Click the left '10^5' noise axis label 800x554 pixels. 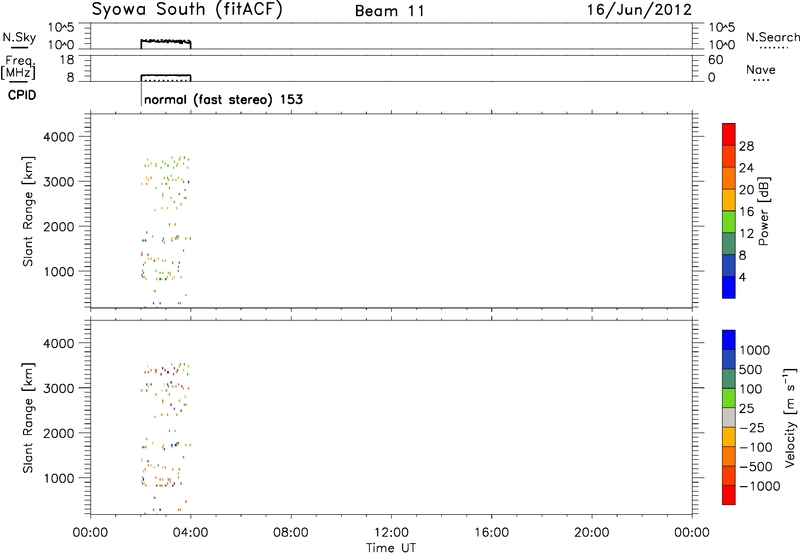(61, 28)
